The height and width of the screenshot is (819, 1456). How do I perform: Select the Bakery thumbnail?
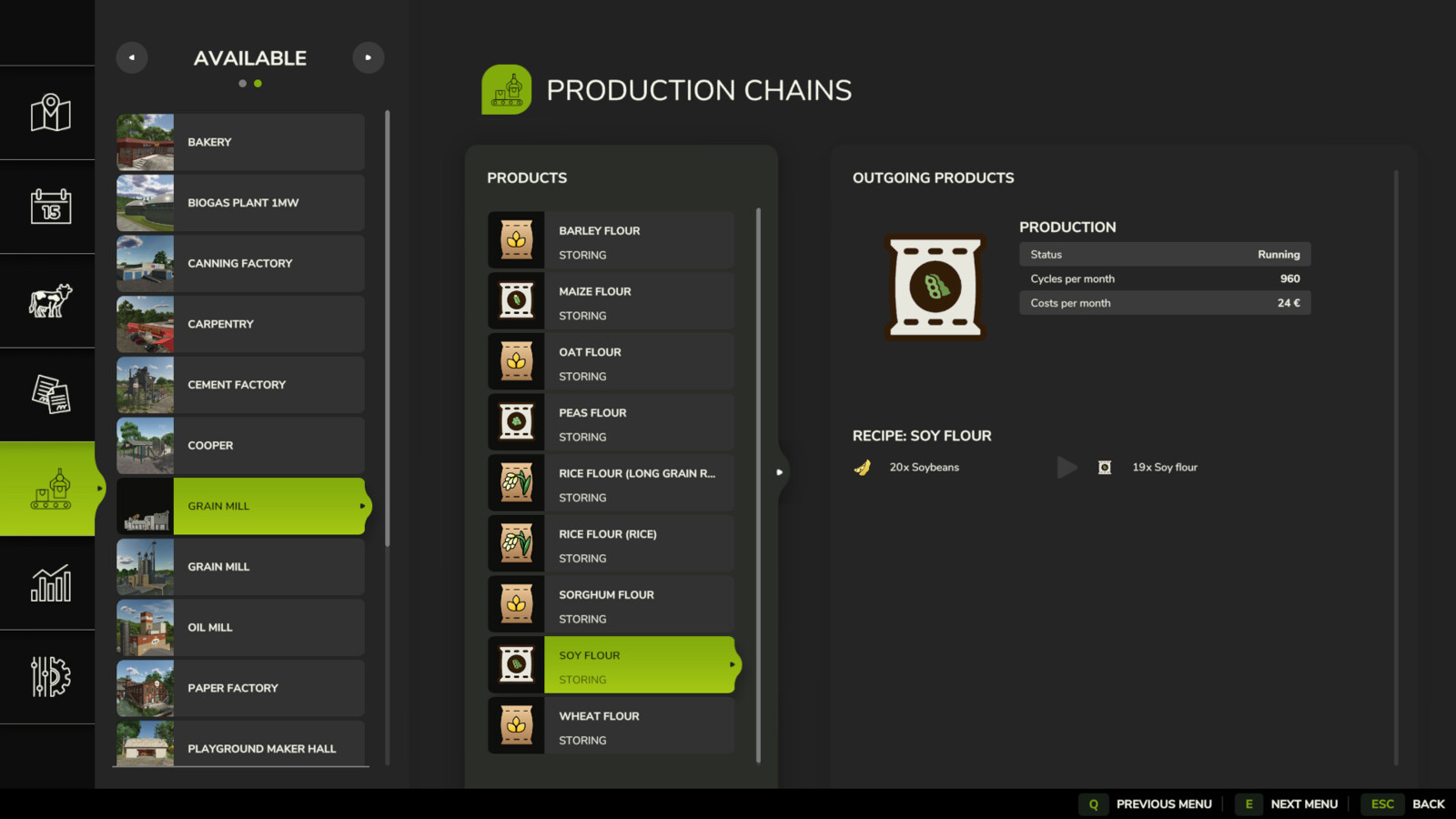point(145,142)
